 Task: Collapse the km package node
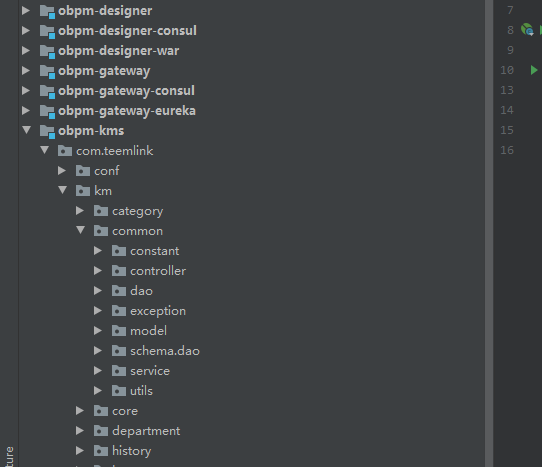tap(63, 190)
